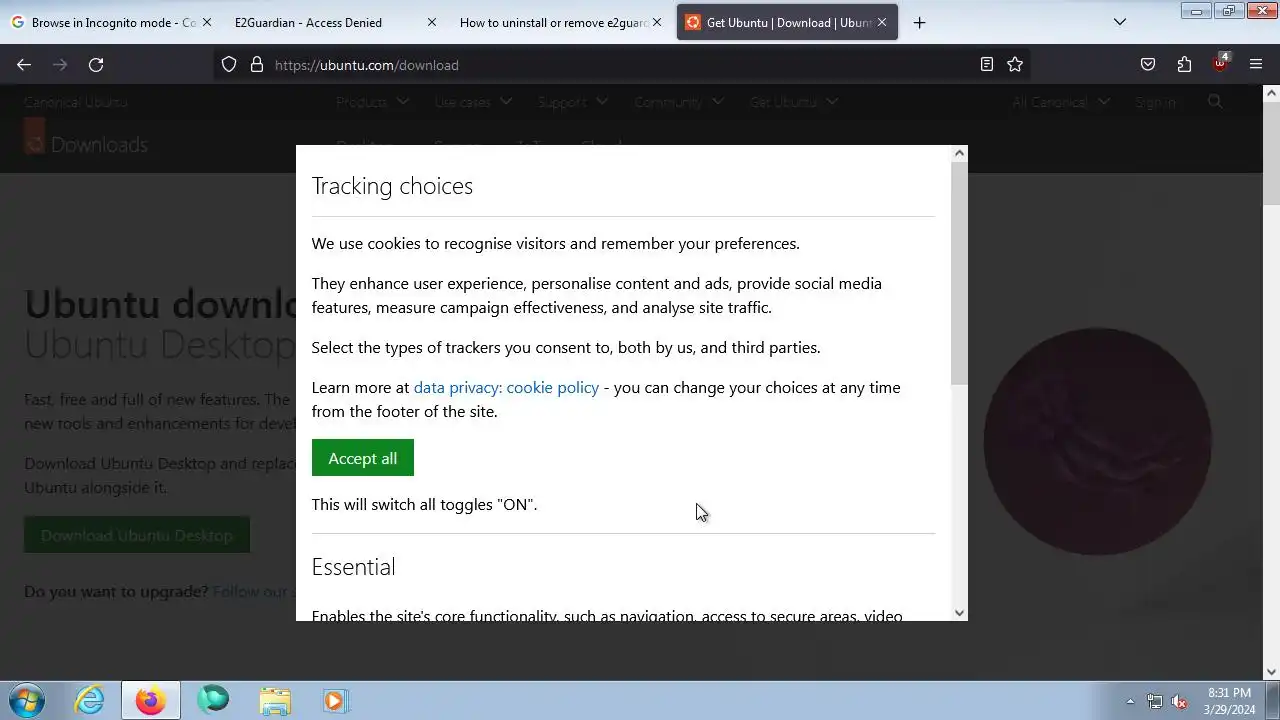Screen dimensions: 1280x720
Task: Expand the Community menu
Action: coord(679,102)
